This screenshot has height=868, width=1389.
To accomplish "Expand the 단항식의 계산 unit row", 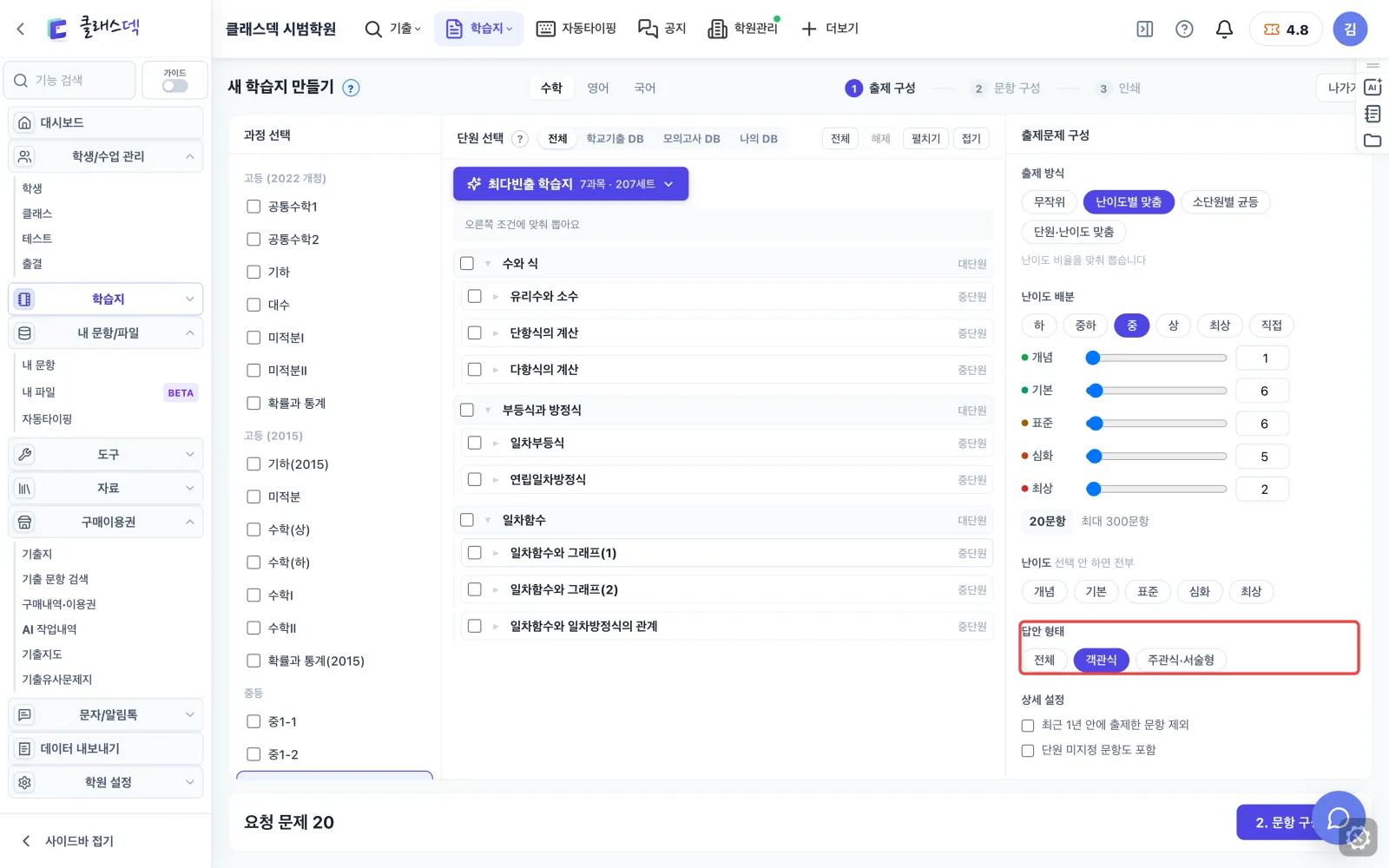I will (496, 333).
